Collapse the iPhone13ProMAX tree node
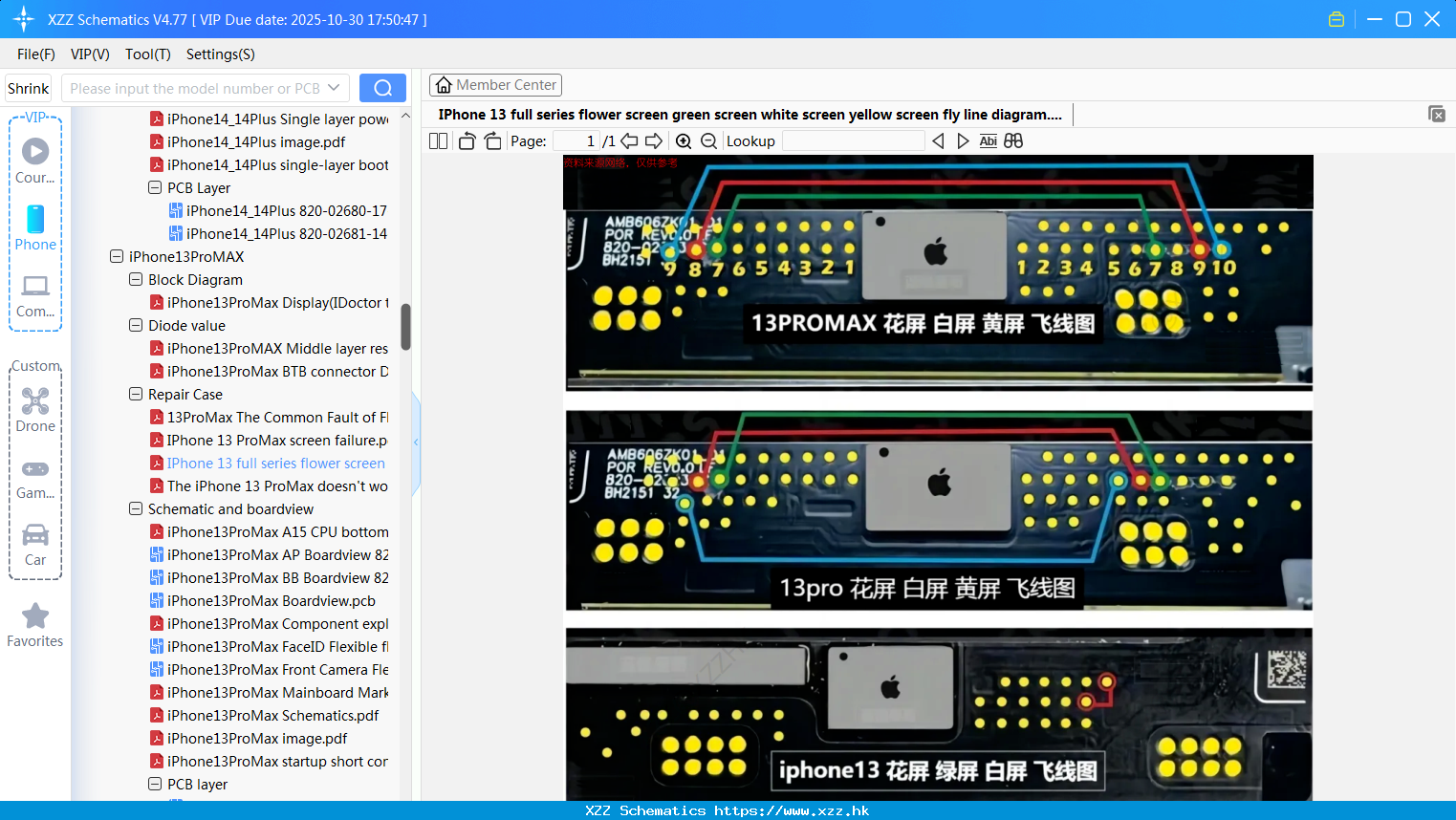Viewport: 1456px width, 820px height. point(117,256)
